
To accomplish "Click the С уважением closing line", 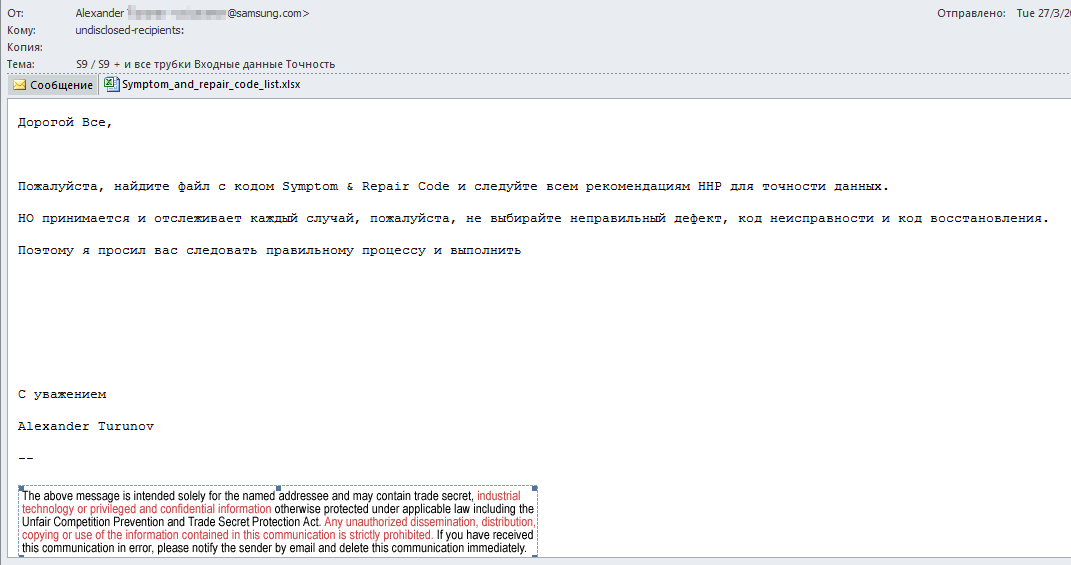I will 62,395.
